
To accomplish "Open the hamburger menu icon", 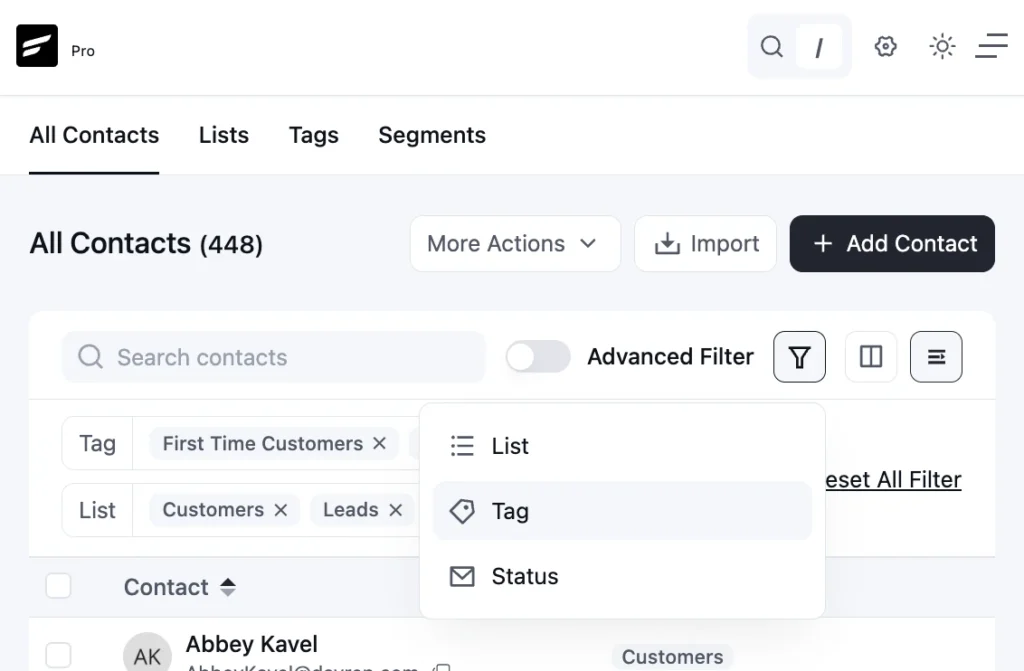I will click(x=991, y=46).
